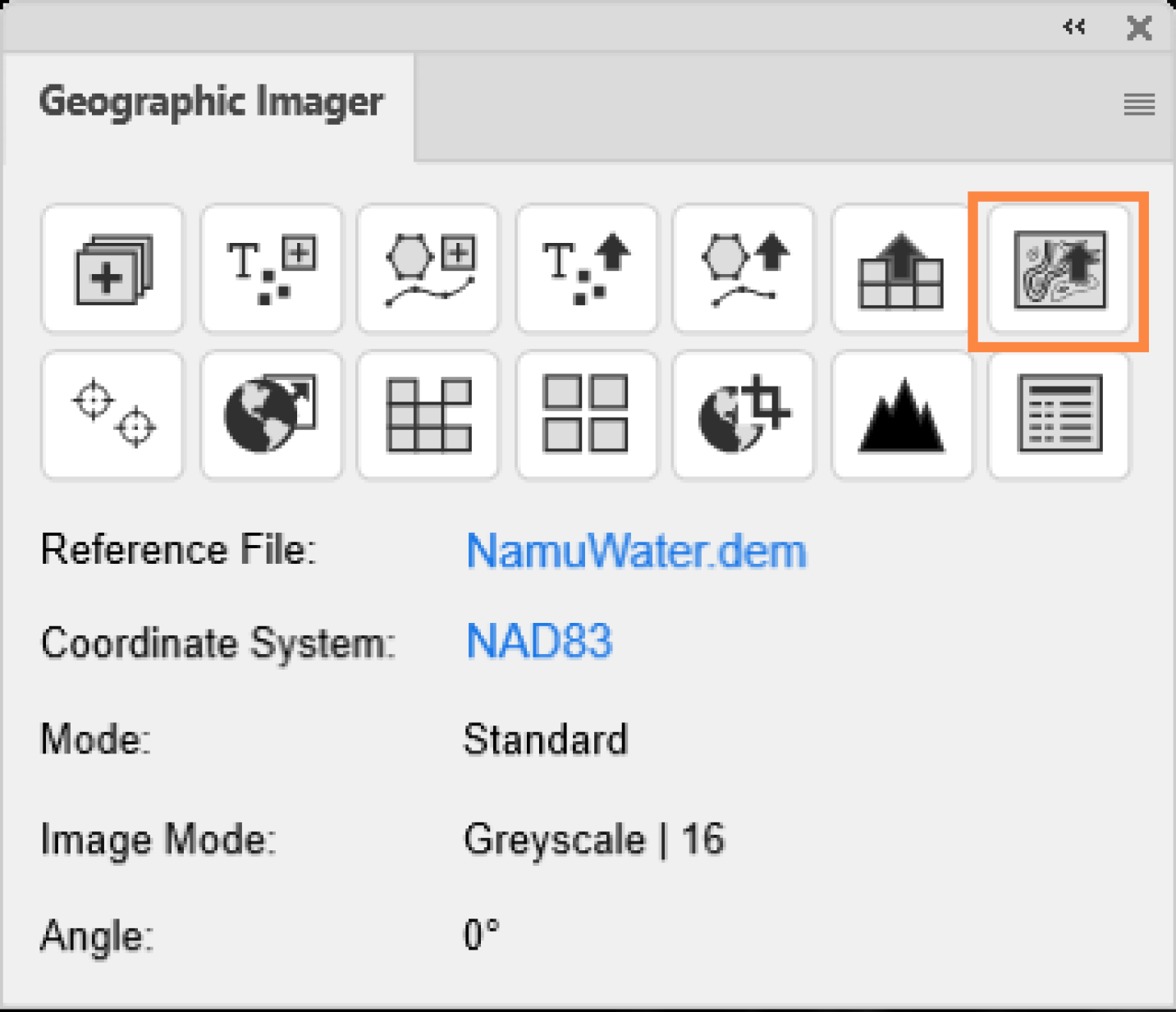
Task: Open the Georeference crosshair points tool
Action: click(x=112, y=414)
